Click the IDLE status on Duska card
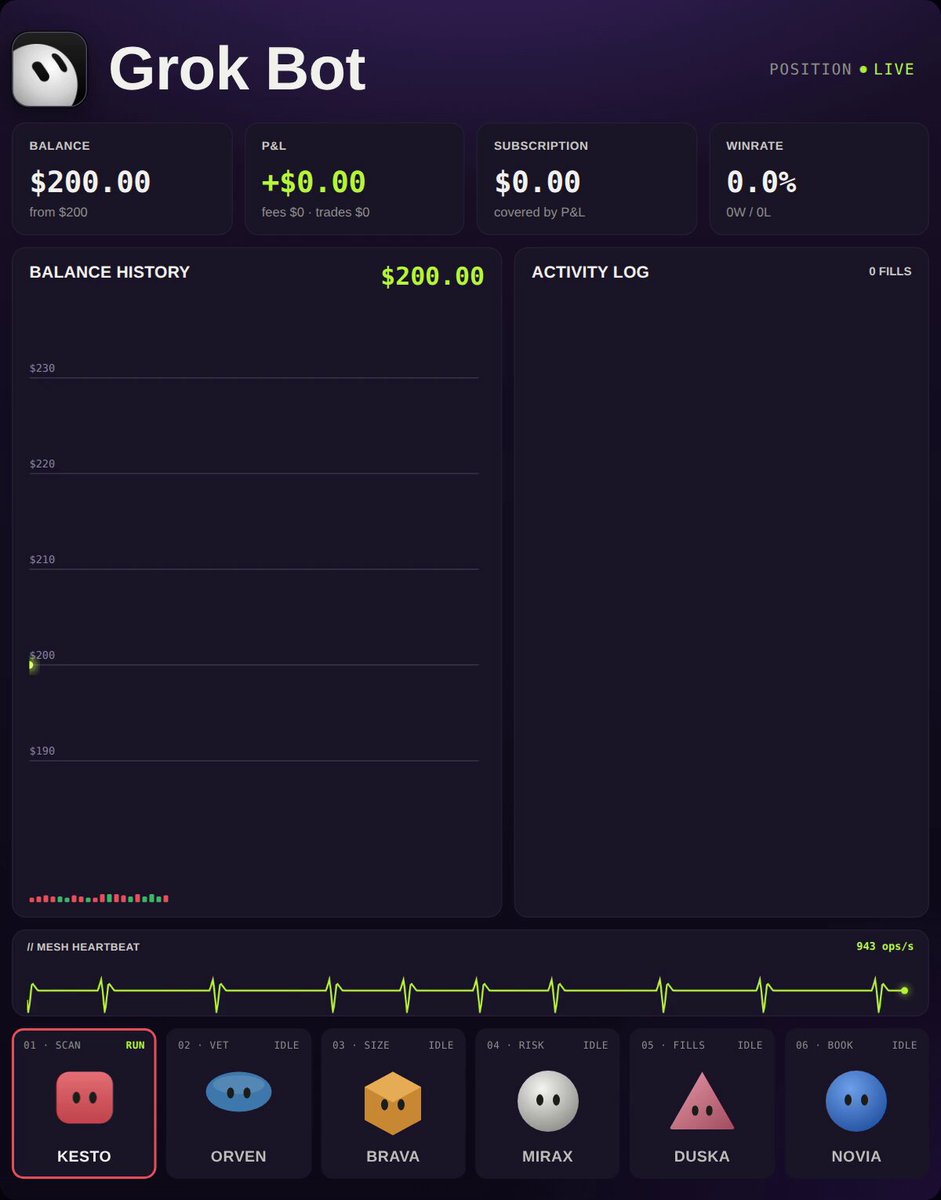The image size is (941, 1200). (750, 1045)
